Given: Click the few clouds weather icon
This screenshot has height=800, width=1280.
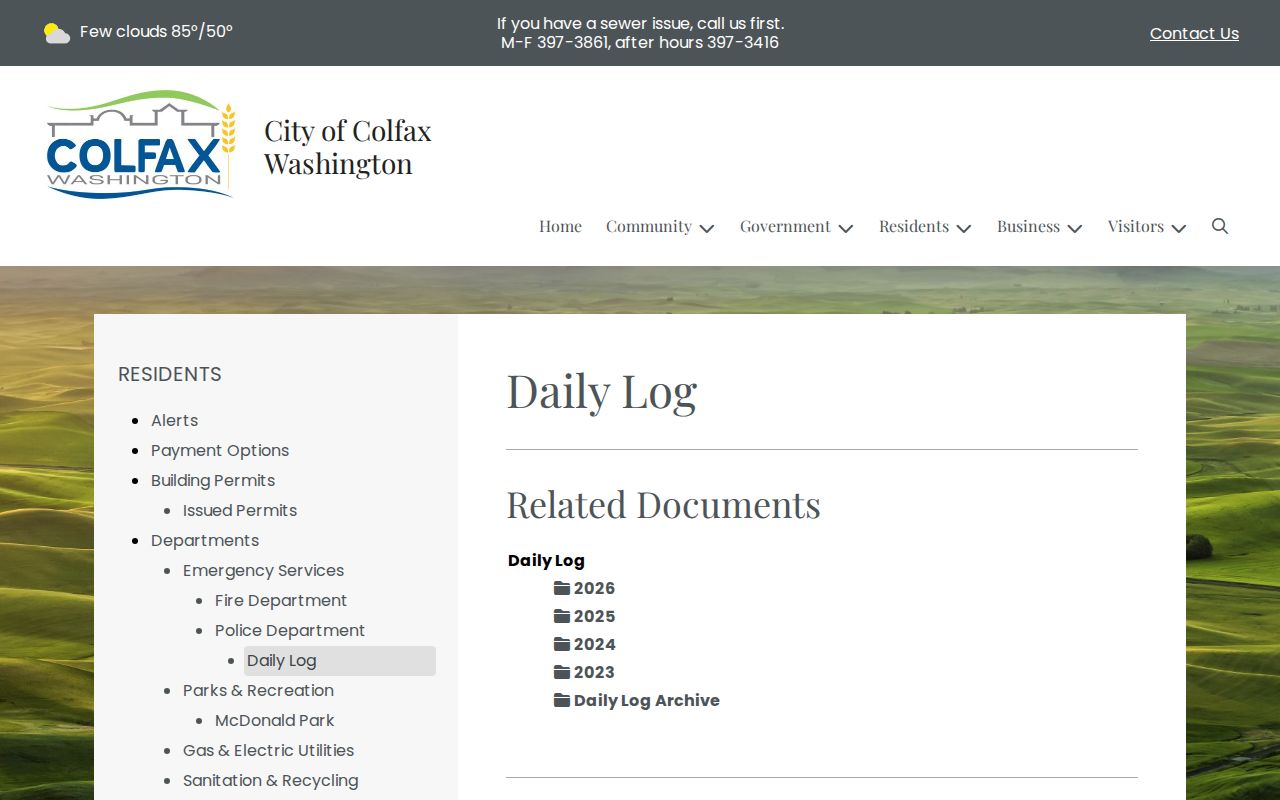Looking at the screenshot, I should (57, 33).
